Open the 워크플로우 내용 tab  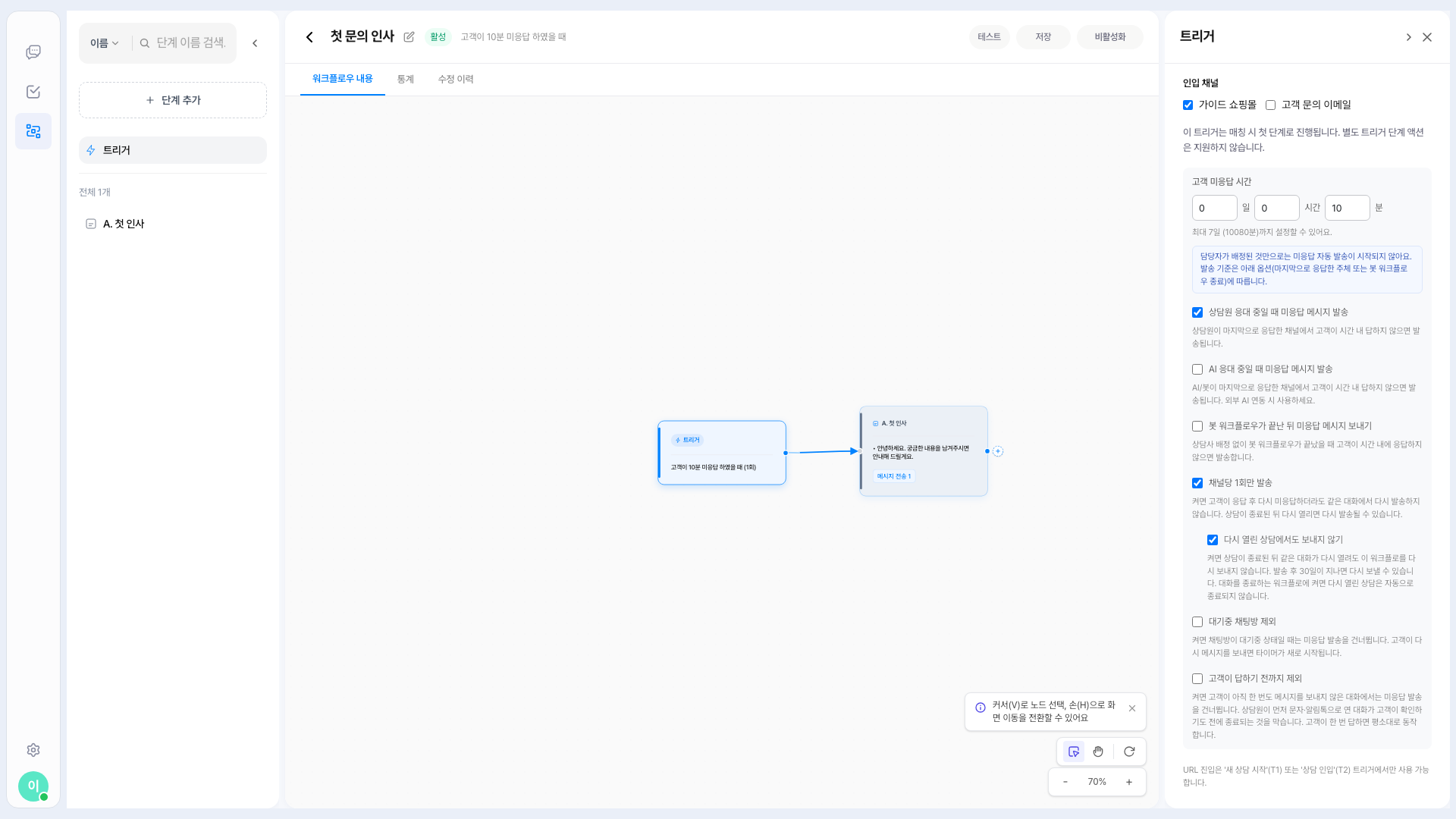pos(343,79)
